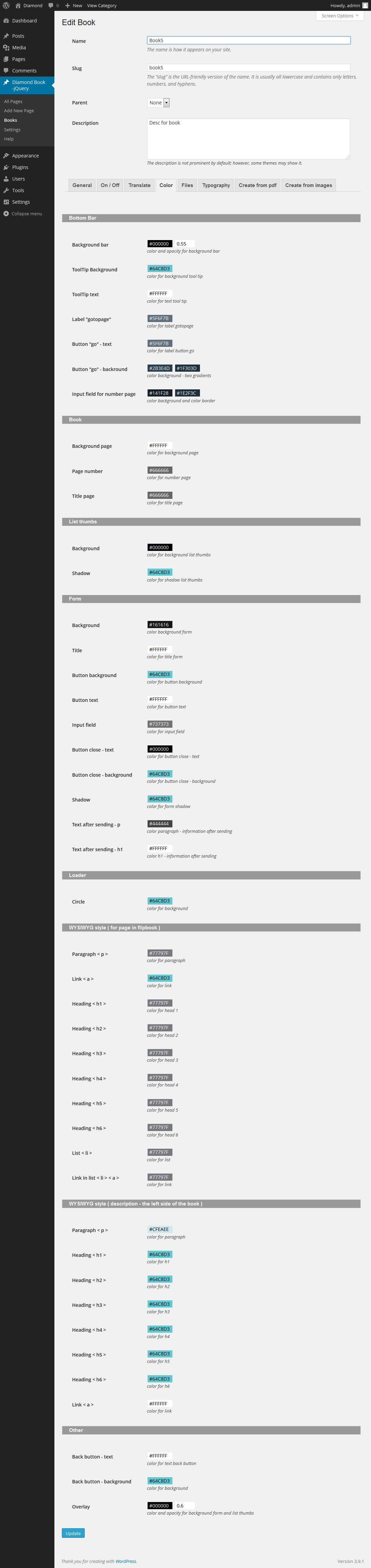371x1568 pixels.
Task: Open the Parent dropdown
Action: [x=158, y=103]
